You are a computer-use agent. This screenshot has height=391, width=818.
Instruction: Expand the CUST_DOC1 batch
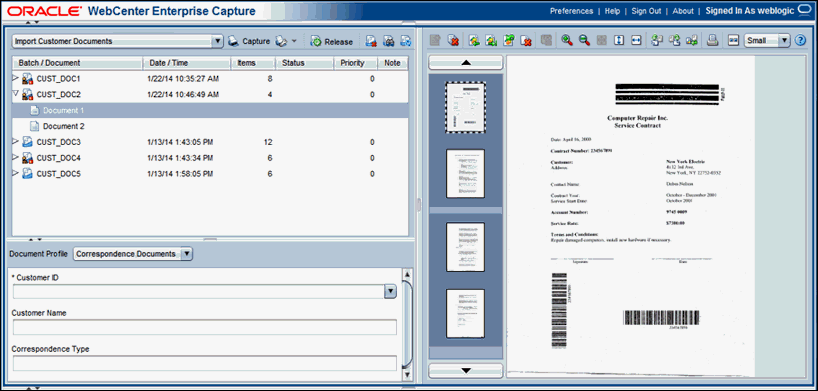pos(15,78)
